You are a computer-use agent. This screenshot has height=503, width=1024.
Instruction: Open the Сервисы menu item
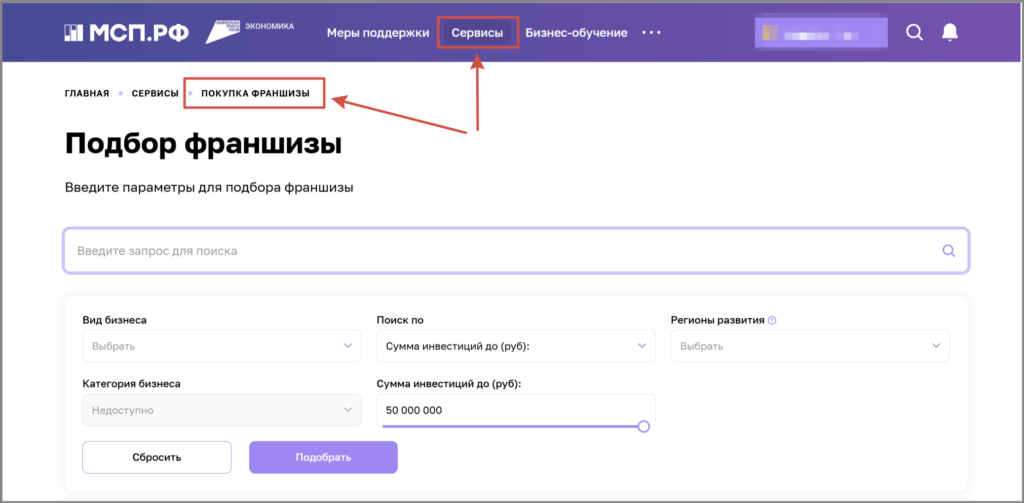pyautogui.click(x=477, y=33)
